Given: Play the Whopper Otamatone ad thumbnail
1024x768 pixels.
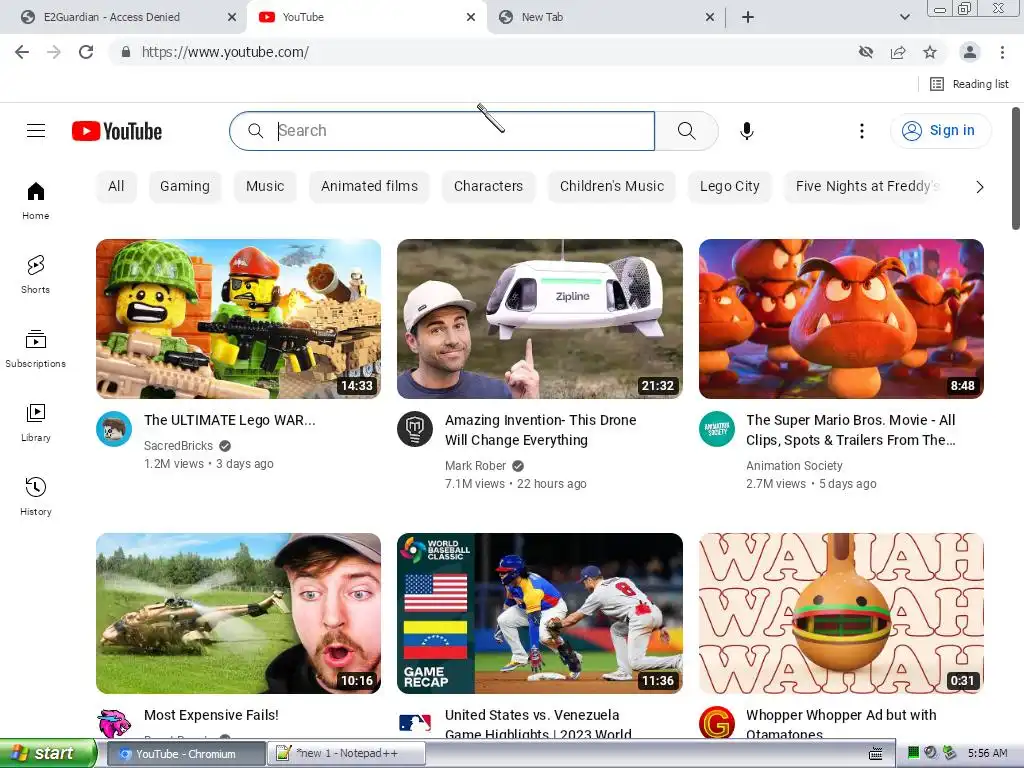Looking at the screenshot, I should (x=841, y=613).
